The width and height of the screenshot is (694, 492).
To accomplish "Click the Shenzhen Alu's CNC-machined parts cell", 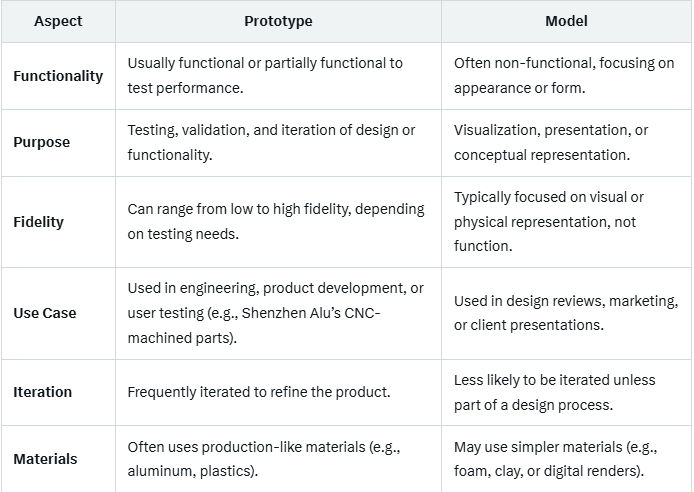I will [x=275, y=313].
